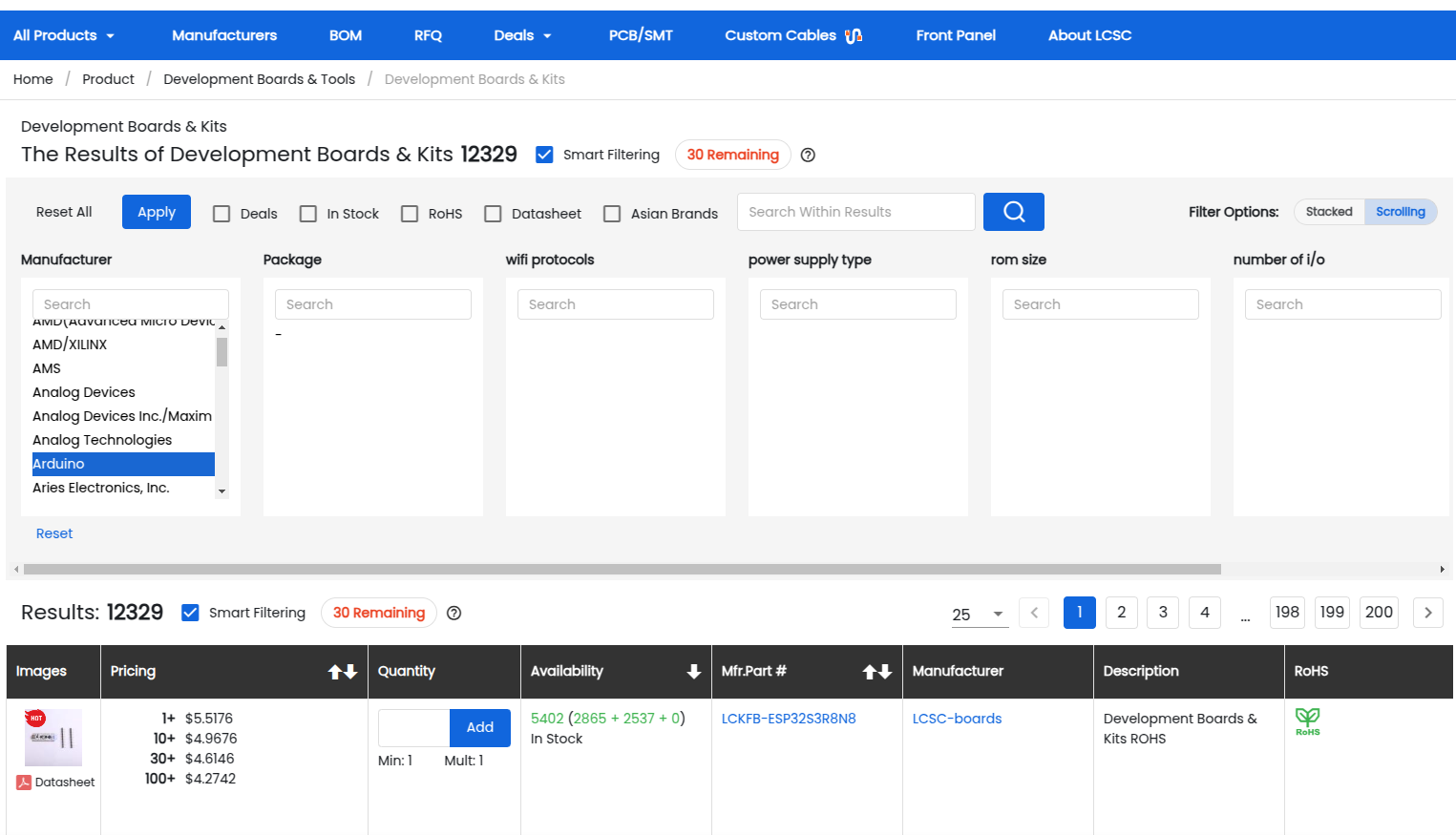
Task: Select Aries Electronics, Inc. manufacturer
Action: click(x=123, y=488)
